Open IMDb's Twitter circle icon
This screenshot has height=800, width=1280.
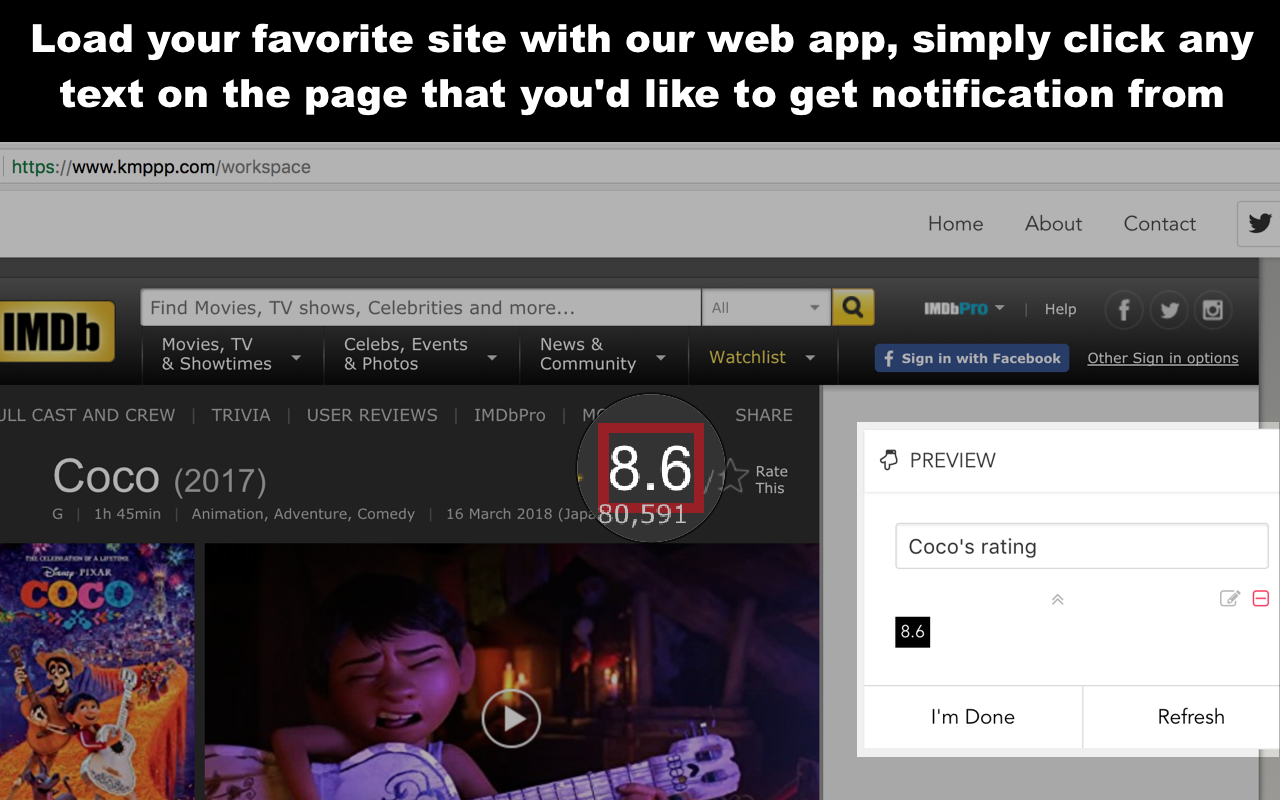[x=1169, y=310]
